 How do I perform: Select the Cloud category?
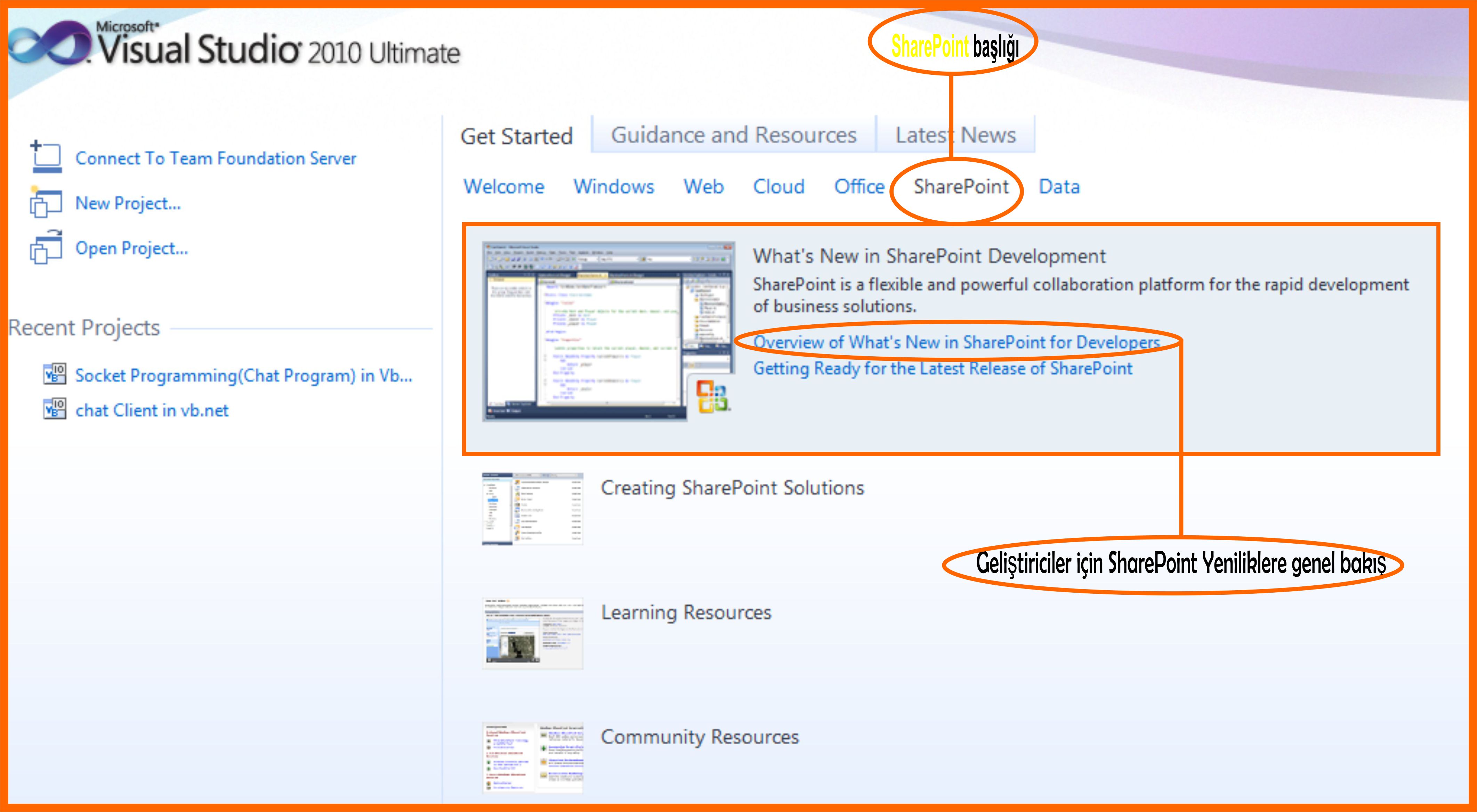tap(778, 187)
